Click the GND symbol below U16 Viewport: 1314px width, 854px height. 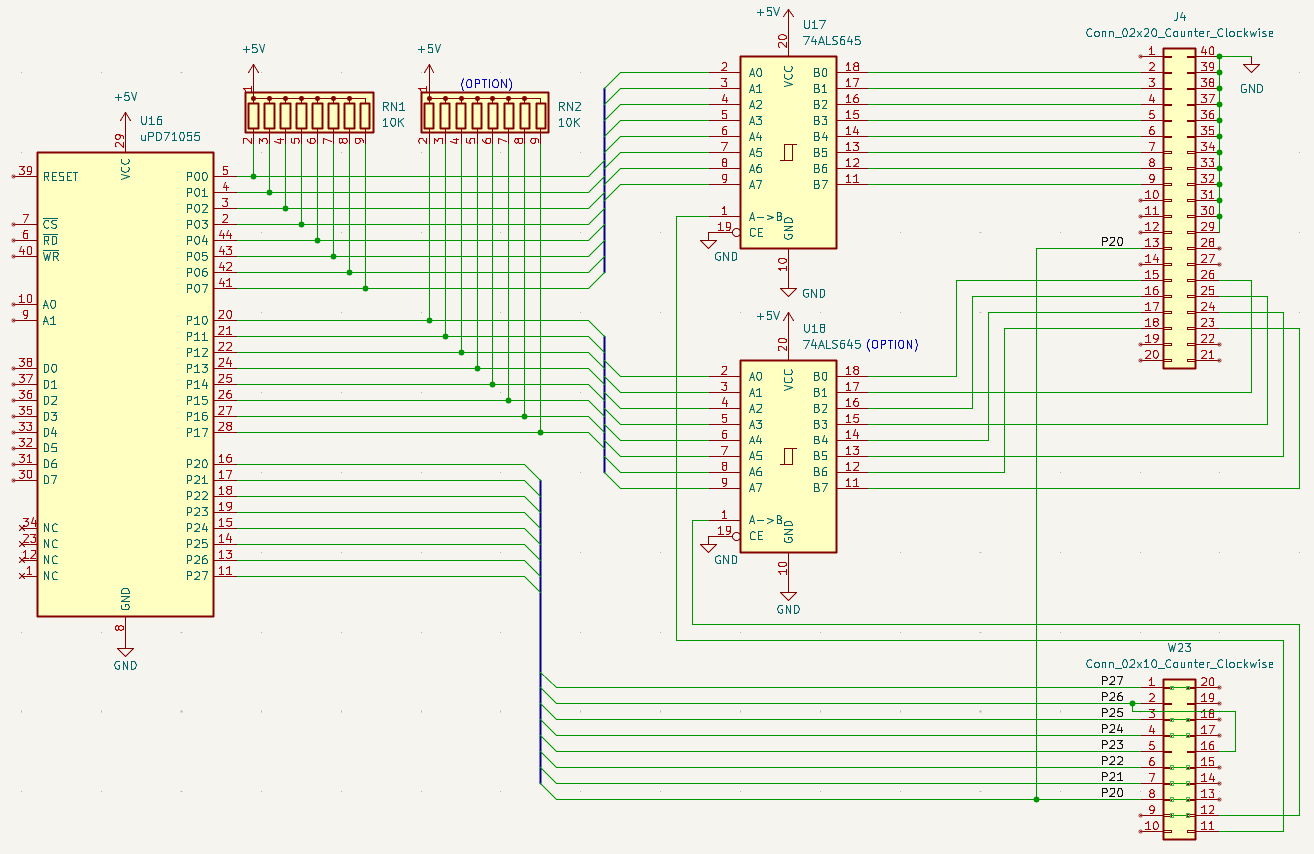coord(125,652)
